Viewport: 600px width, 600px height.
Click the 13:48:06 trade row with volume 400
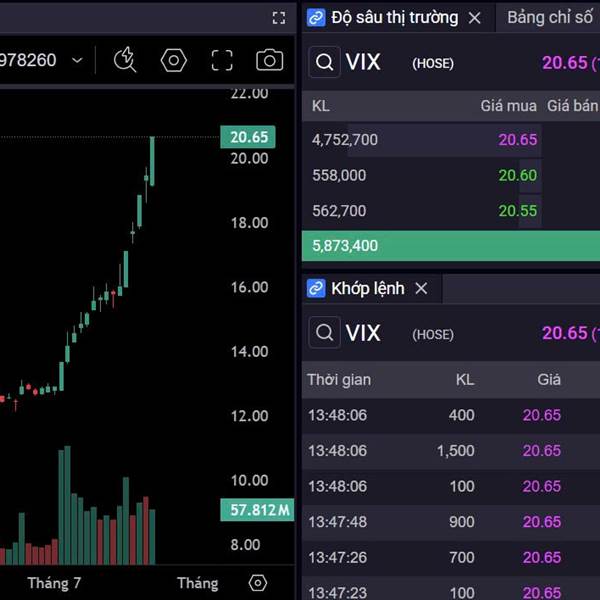pos(451,415)
